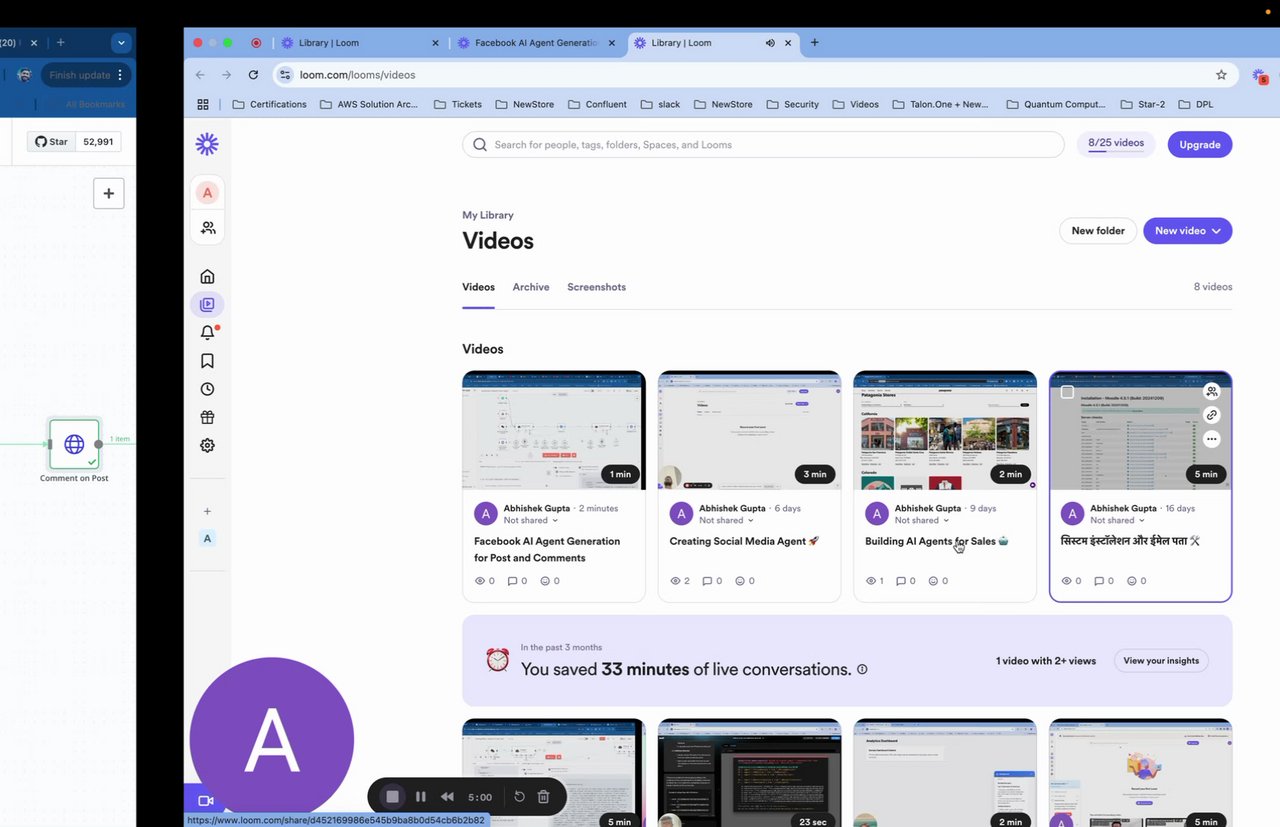Copy link icon on the Hindi-titled video card

coord(1211,415)
